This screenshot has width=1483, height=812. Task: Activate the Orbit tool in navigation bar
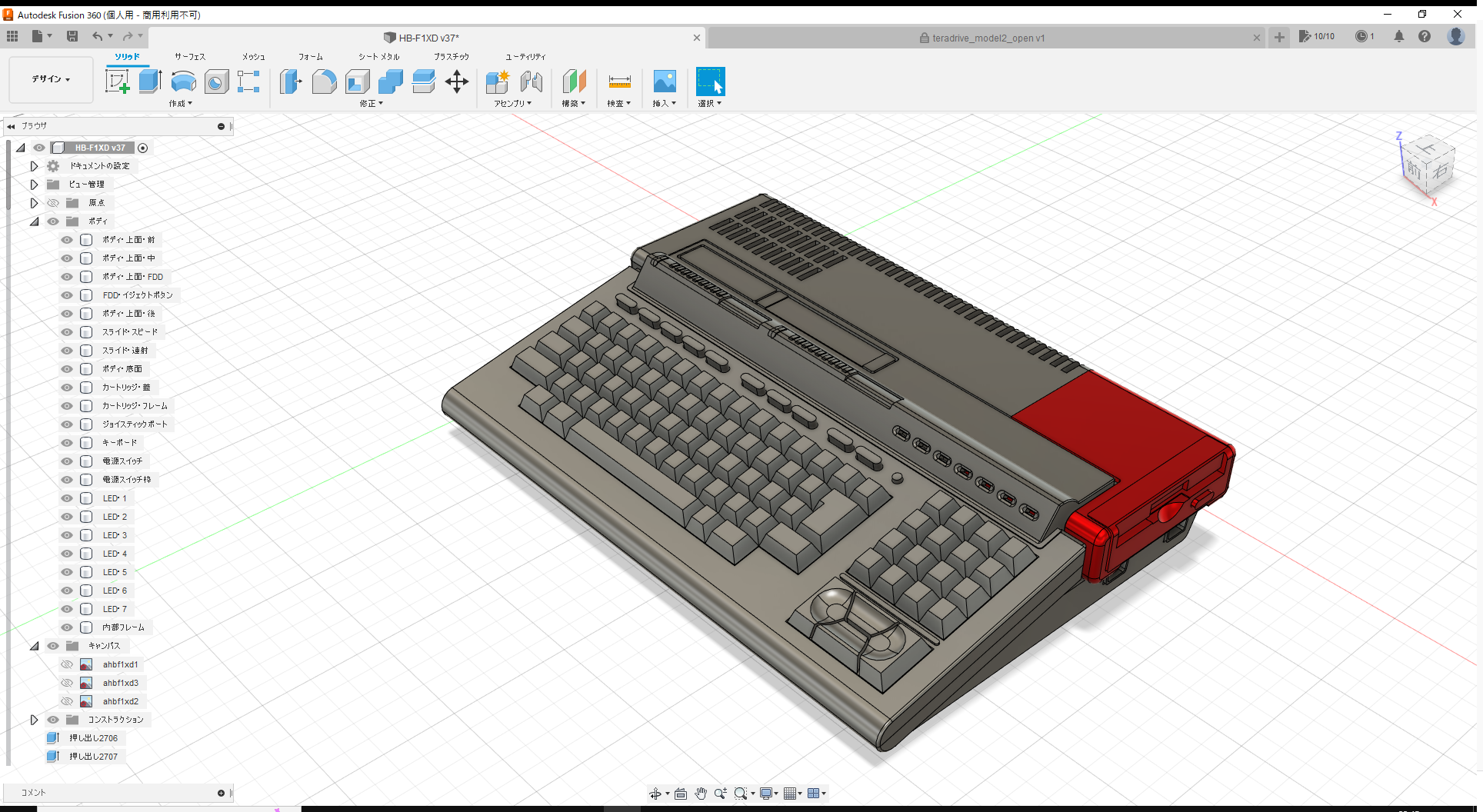(656, 793)
